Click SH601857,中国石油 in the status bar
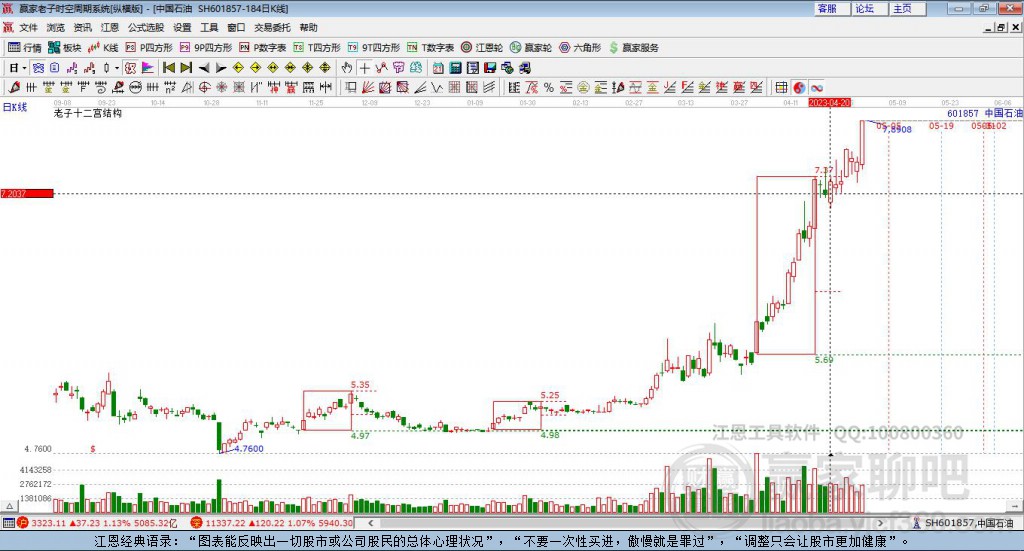The height and width of the screenshot is (551, 1024). [969, 523]
